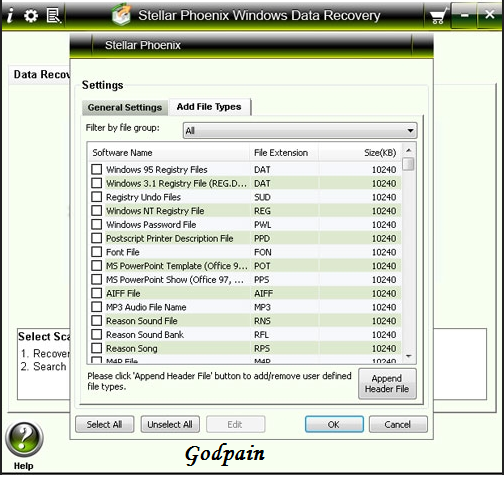Click the MP3 extension cell
The image size is (504, 479).
coord(262,307)
